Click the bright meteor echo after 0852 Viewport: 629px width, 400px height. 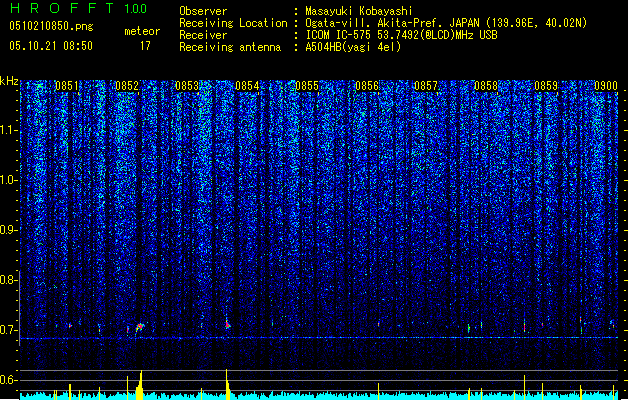pyautogui.click(x=140, y=327)
